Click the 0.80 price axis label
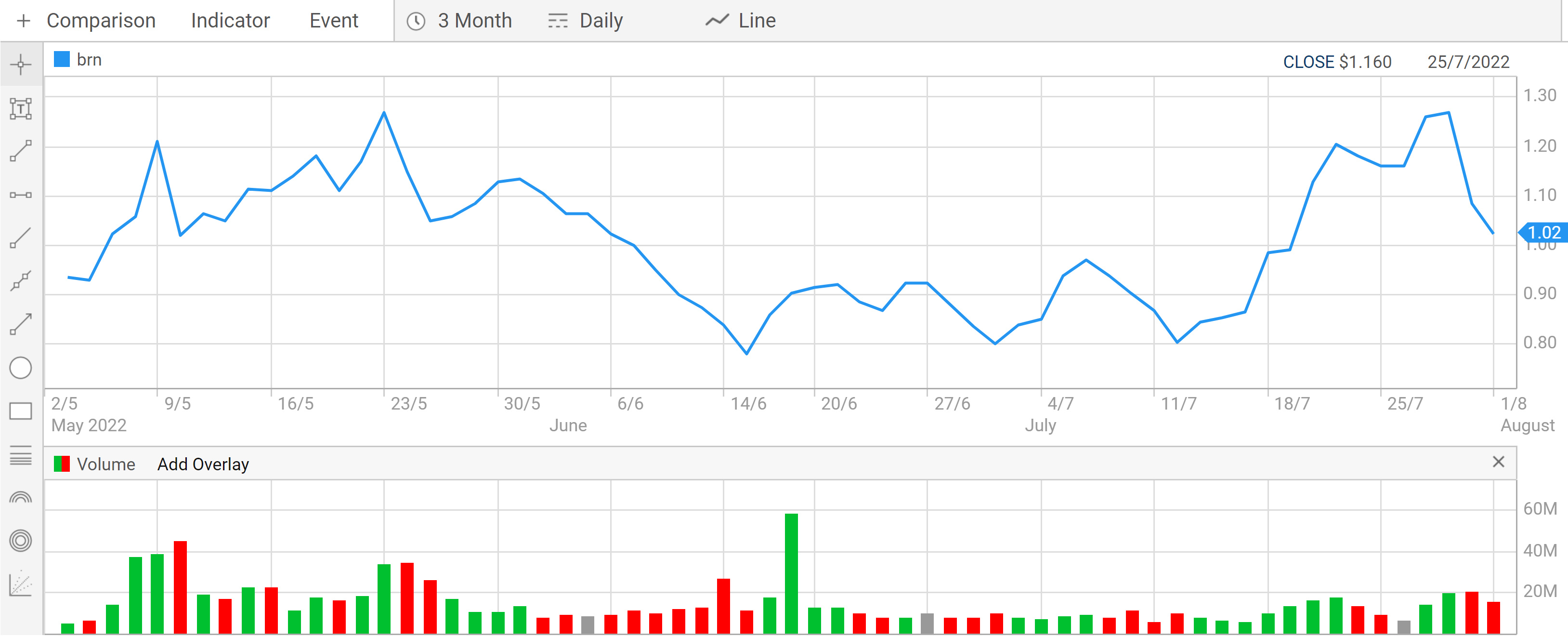Image resolution: width=1568 pixels, height=637 pixels. pyautogui.click(x=1540, y=343)
